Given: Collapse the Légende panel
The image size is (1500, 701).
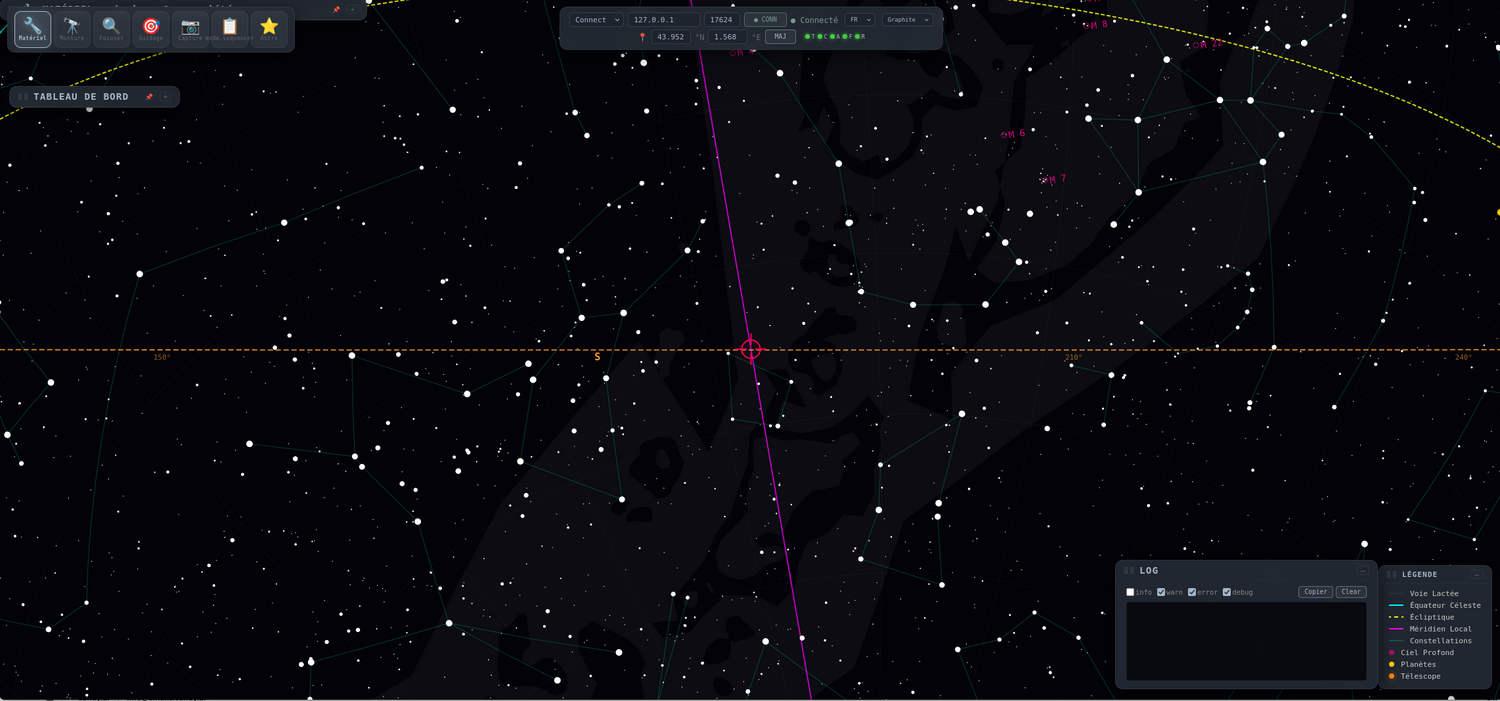Looking at the screenshot, I should coord(1477,574).
